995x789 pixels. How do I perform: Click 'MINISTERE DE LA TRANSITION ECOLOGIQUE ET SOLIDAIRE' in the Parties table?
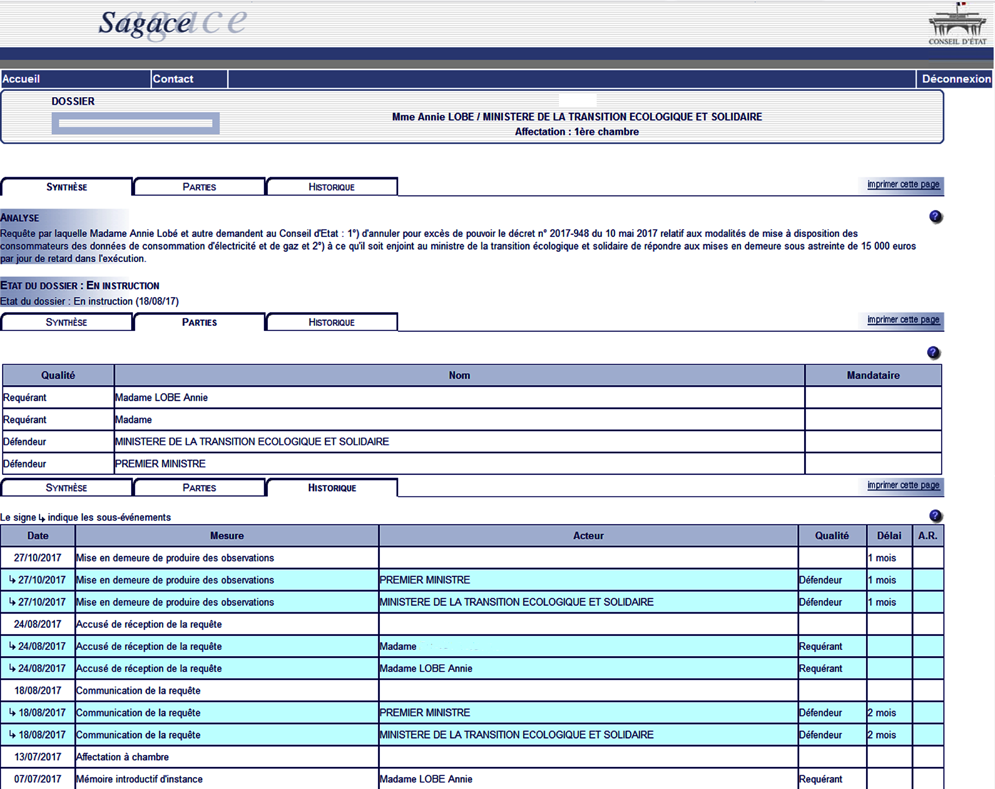(252, 442)
